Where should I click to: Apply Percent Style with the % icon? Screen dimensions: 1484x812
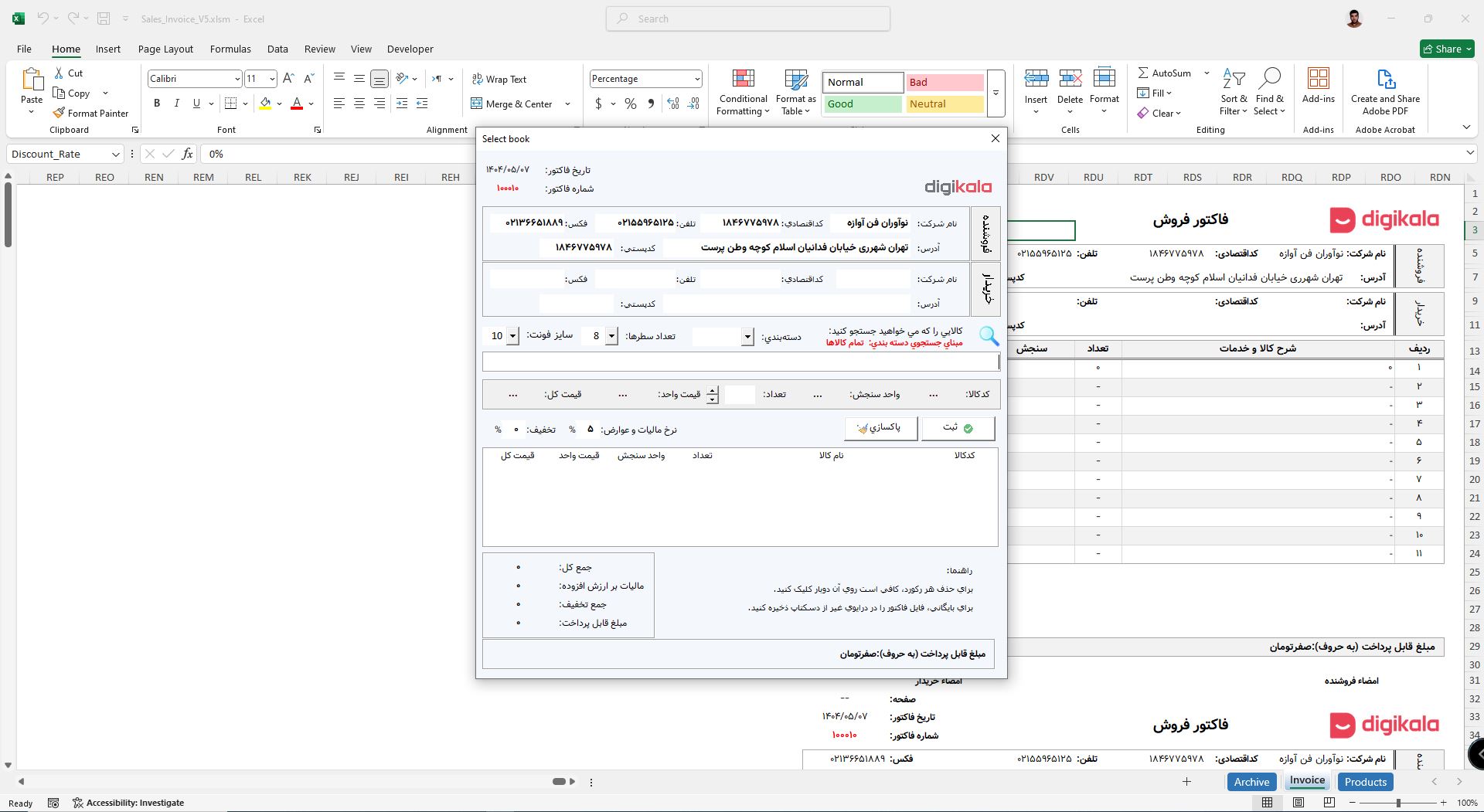pyautogui.click(x=631, y=104)
